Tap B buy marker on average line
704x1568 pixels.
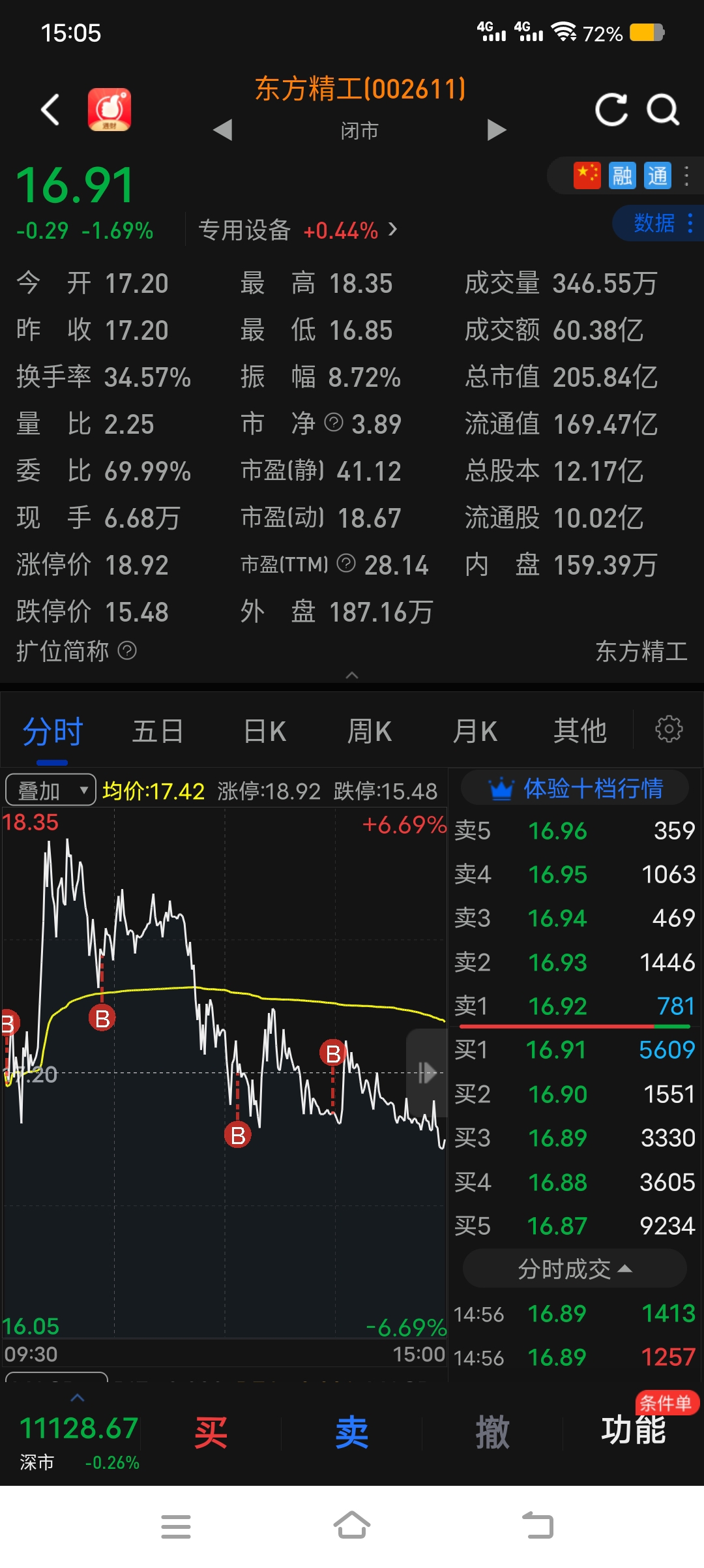(102, 1018)
